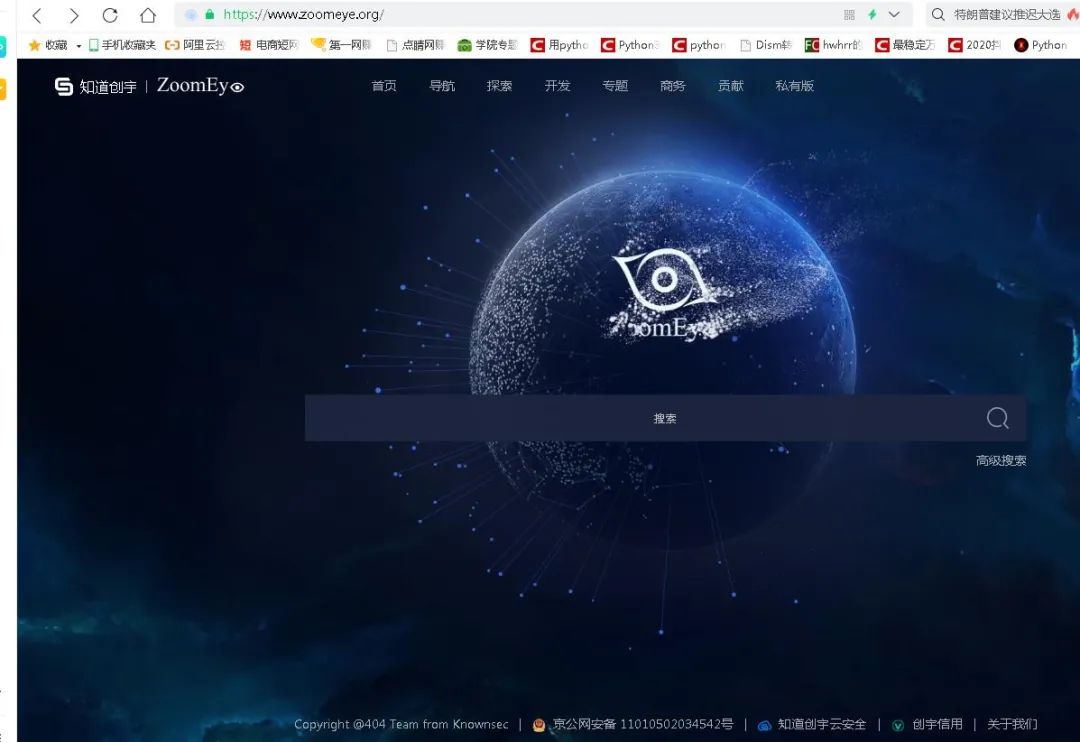Click the browser back arrow

pyautogui.click(x=37, y=15)
